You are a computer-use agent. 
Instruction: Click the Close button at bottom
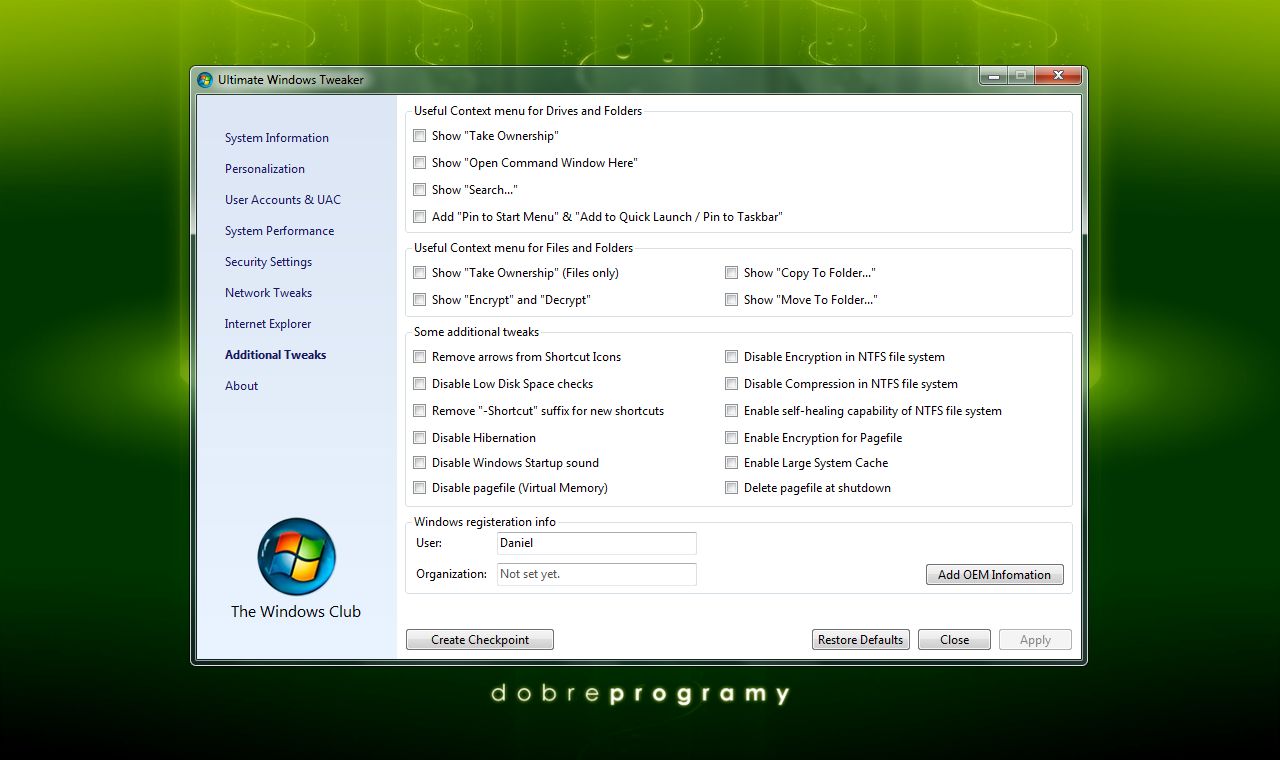coord(954,640)
